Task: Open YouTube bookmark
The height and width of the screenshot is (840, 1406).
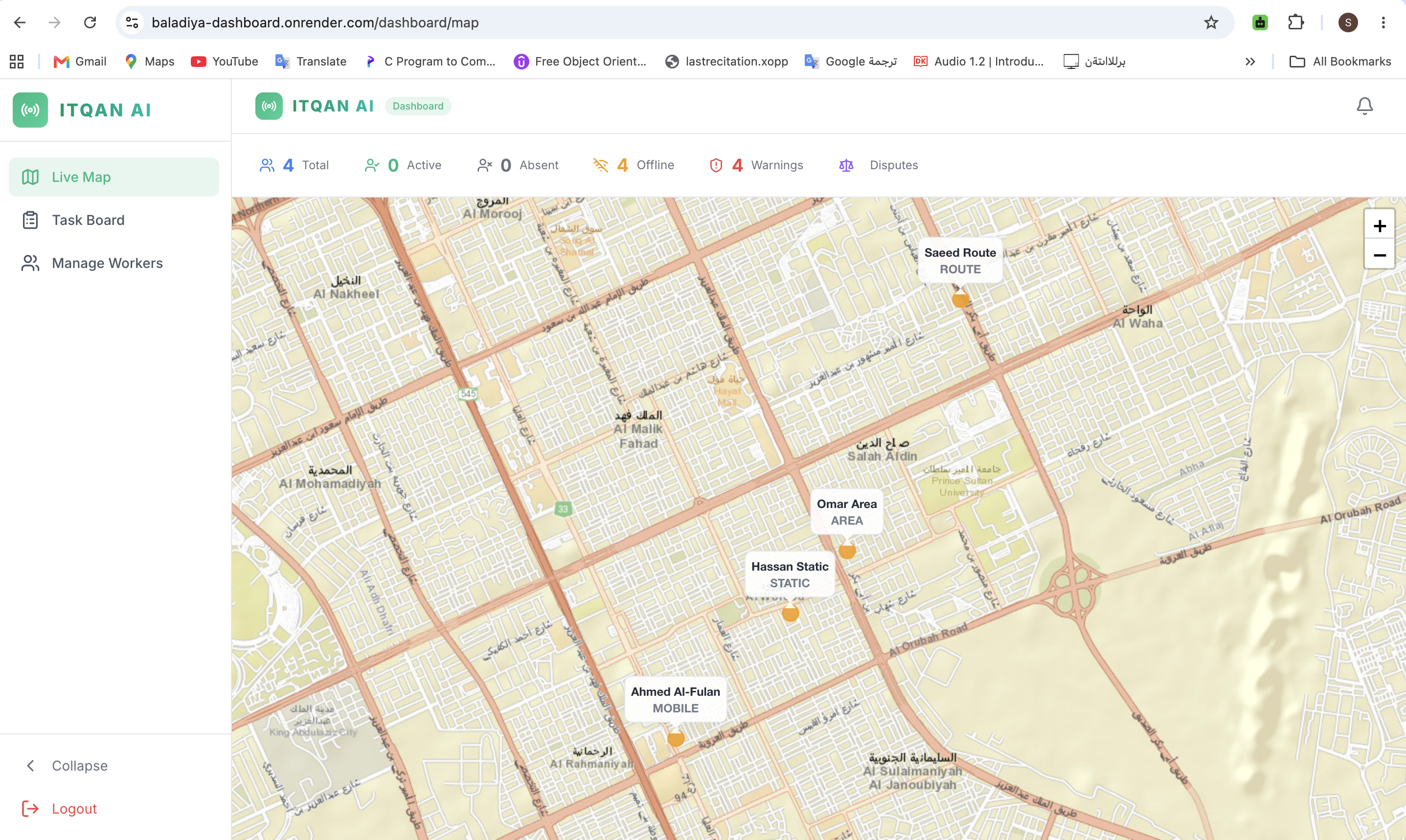Action: point(224,61)
